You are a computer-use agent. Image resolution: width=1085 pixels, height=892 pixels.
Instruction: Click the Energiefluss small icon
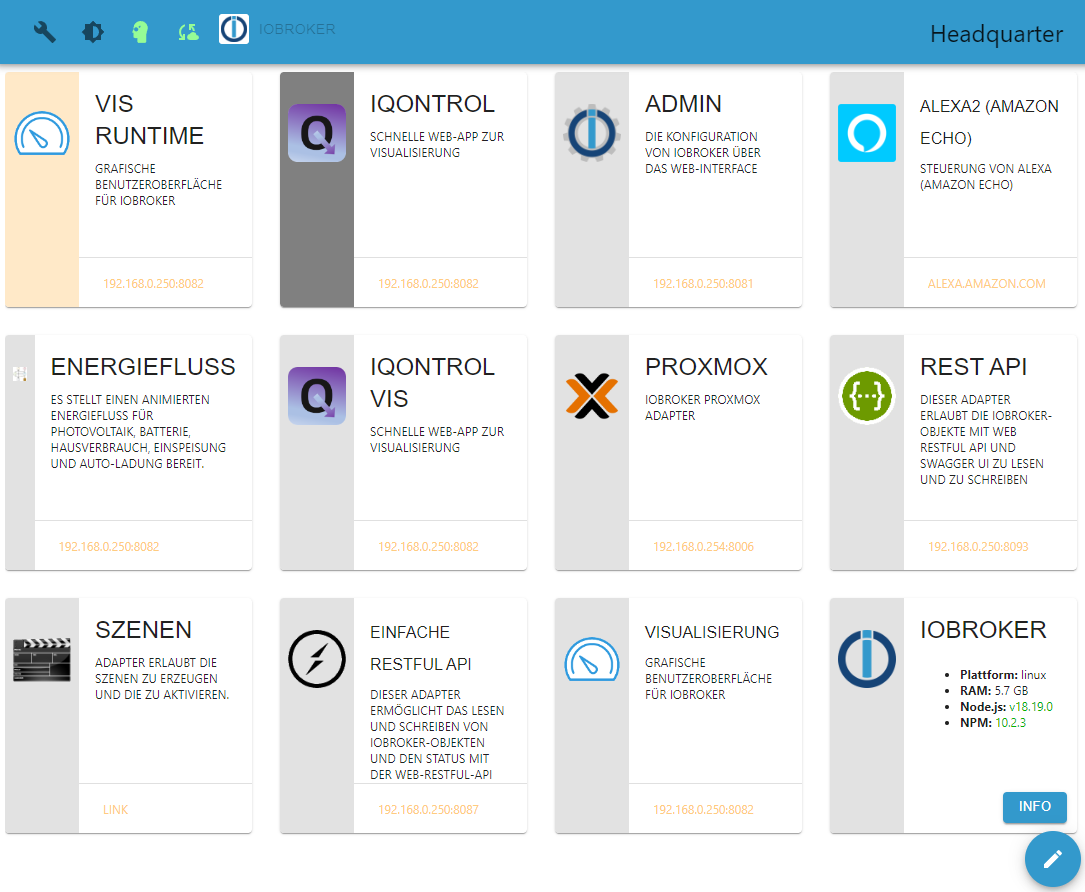(20, 374)
